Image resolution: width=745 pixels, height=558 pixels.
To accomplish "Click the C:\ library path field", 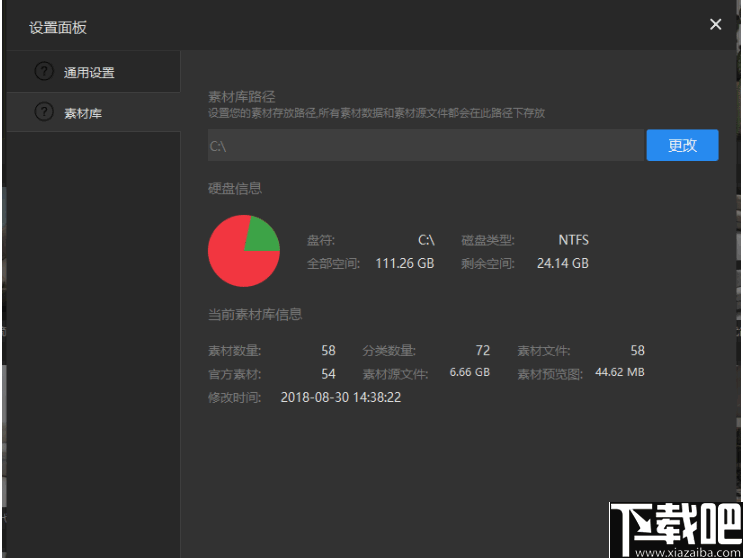I will coord(426,145).
